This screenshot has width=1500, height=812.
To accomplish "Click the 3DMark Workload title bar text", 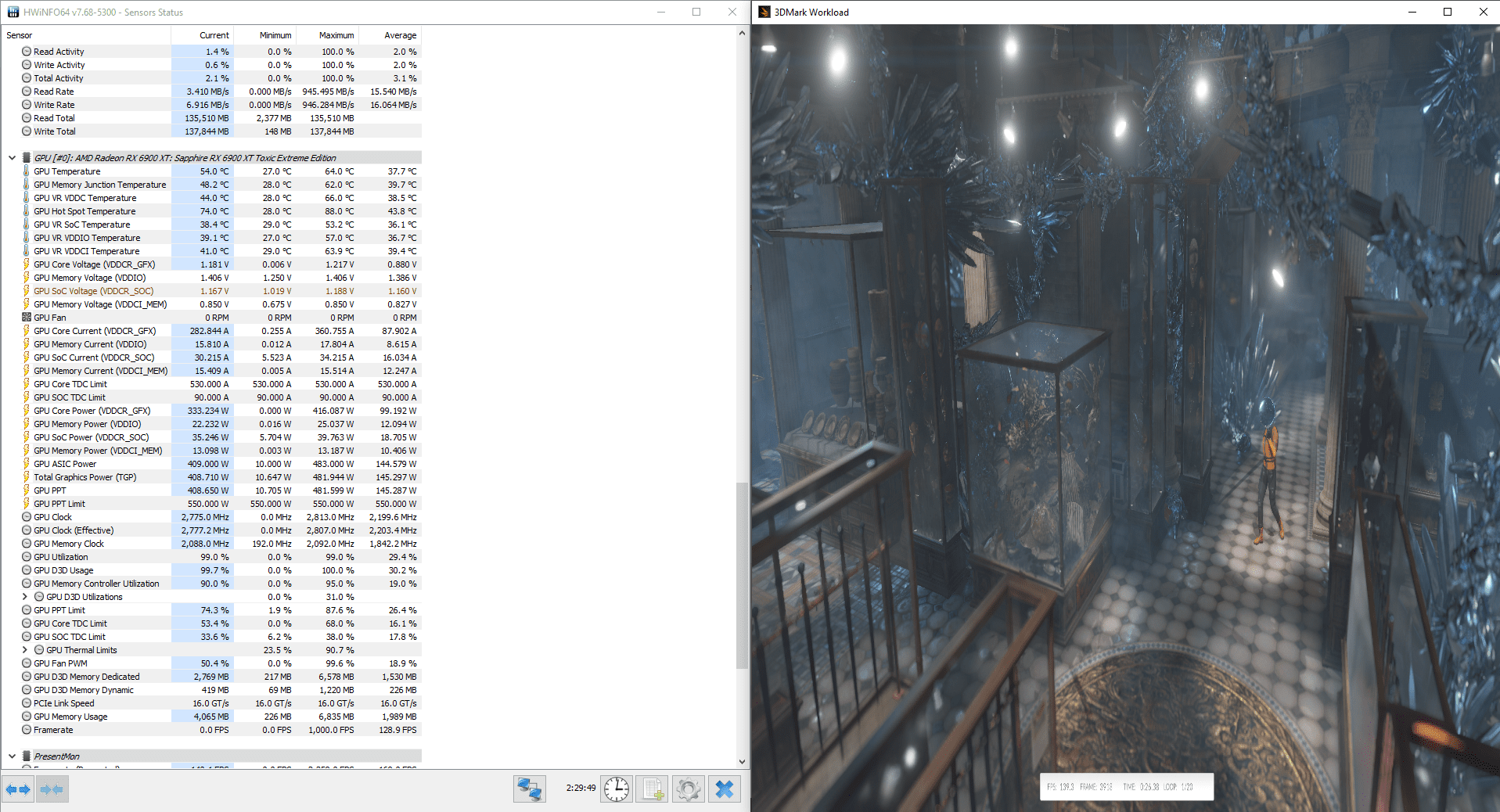I will tap(811, 12).
